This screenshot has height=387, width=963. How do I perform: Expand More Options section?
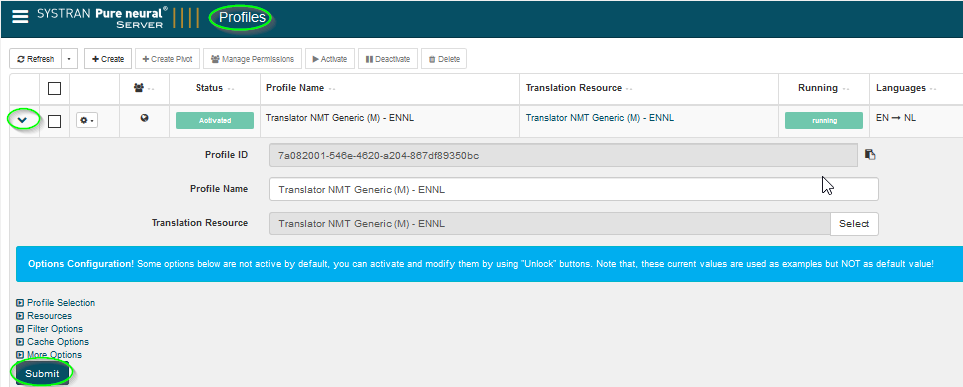pyautogui.click(x=49, y=354)
